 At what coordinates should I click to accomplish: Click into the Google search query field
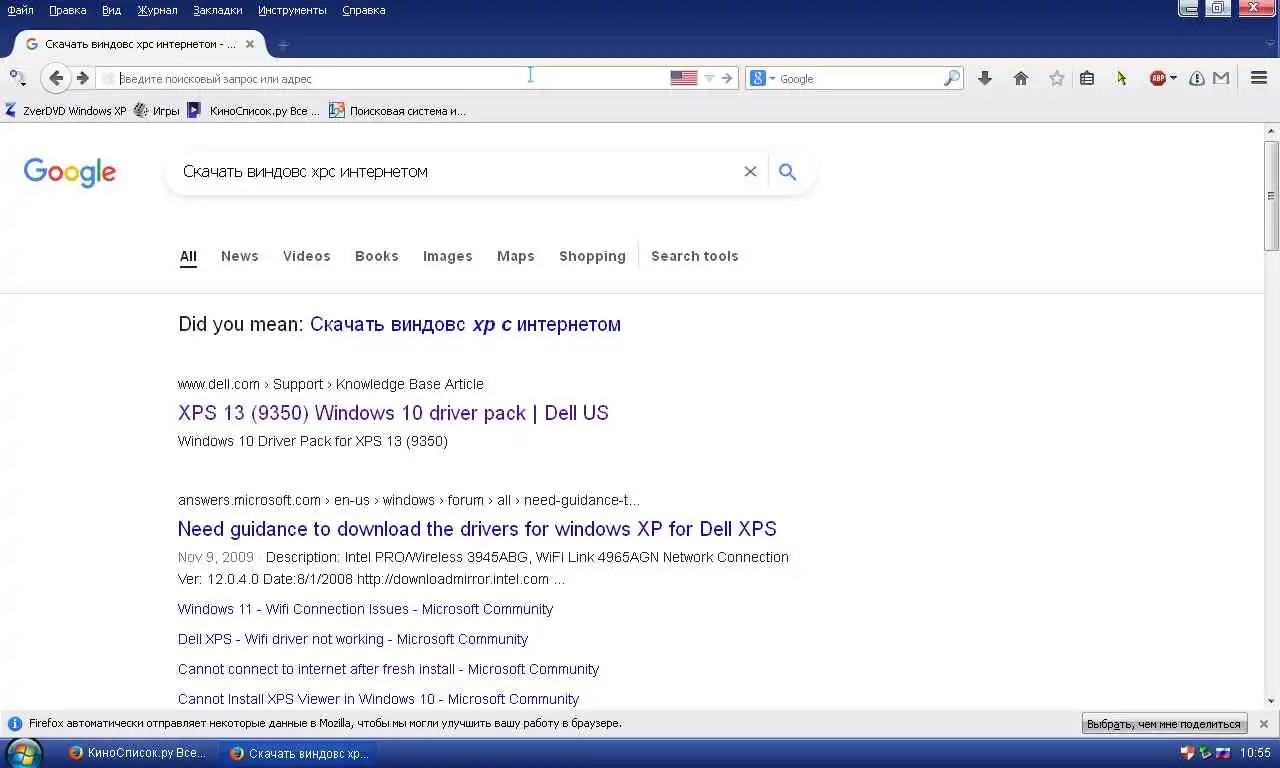[x=455, y=172]
